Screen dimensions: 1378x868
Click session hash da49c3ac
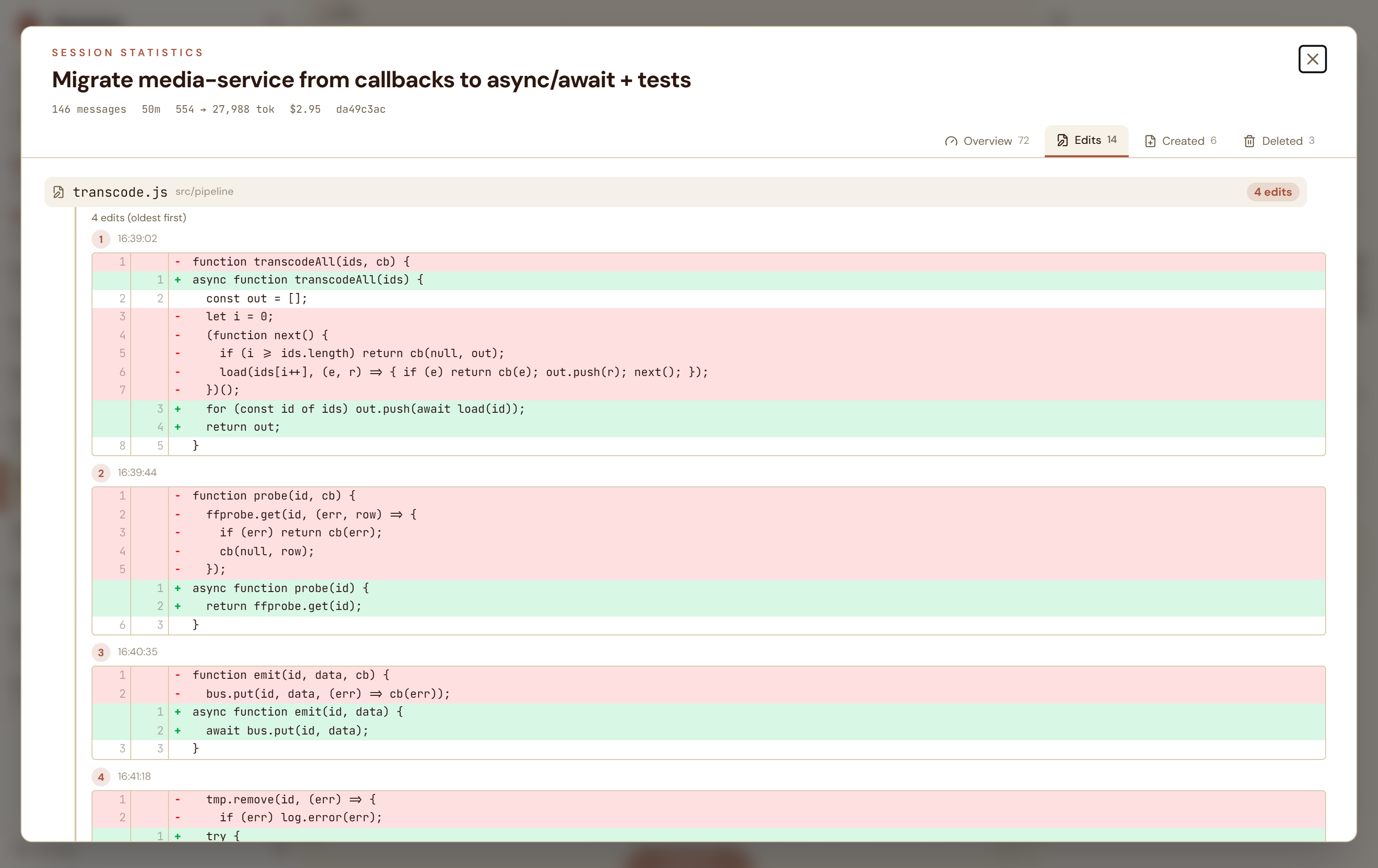coord(361,109)
